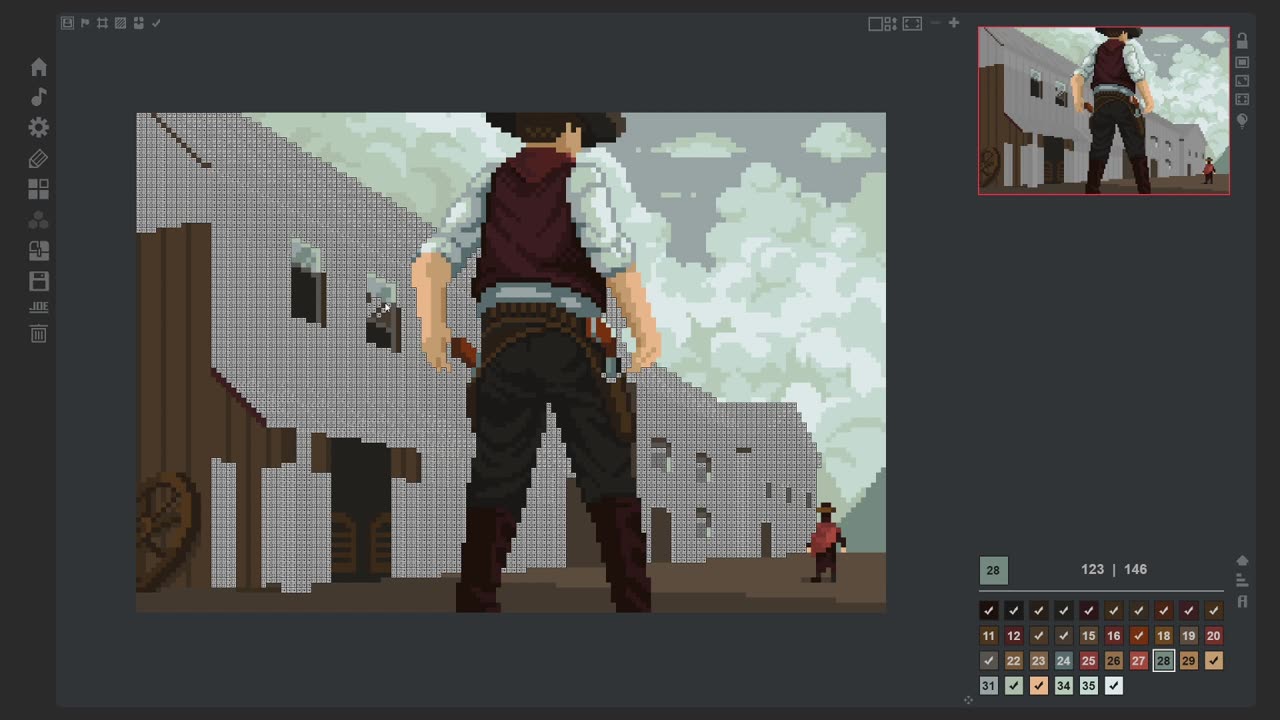
Task: Click the diagonal expand icon beside the preview
Action: pyautogui.click(x=1242, y=81)
